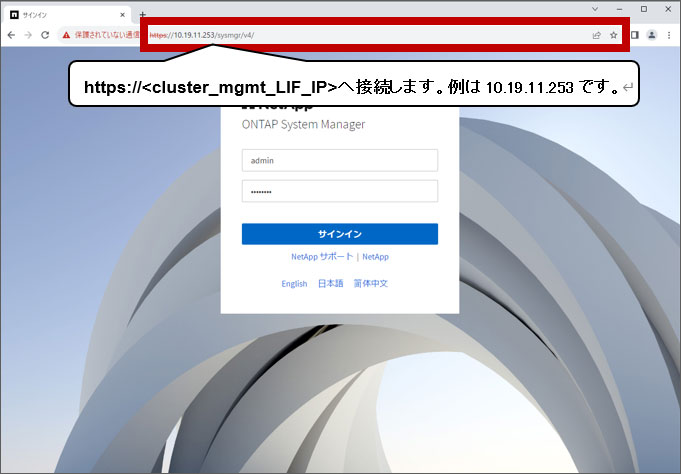Switch language to 简体中文
This screenshot has height=474, width=681.
[370, 284]
